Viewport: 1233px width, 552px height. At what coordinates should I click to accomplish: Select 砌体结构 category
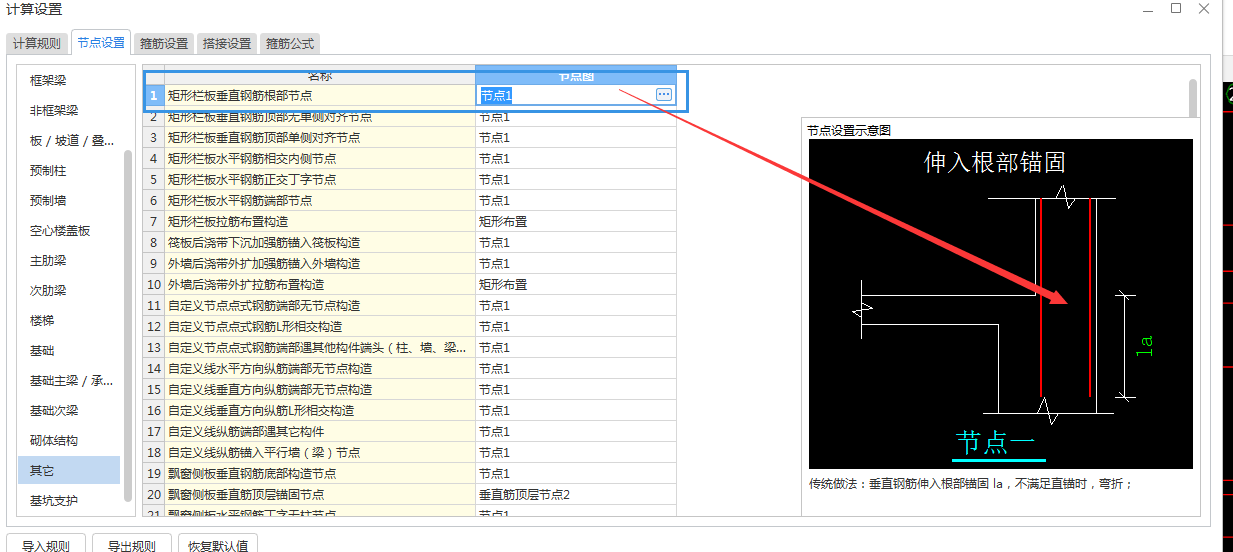point(54,440)
